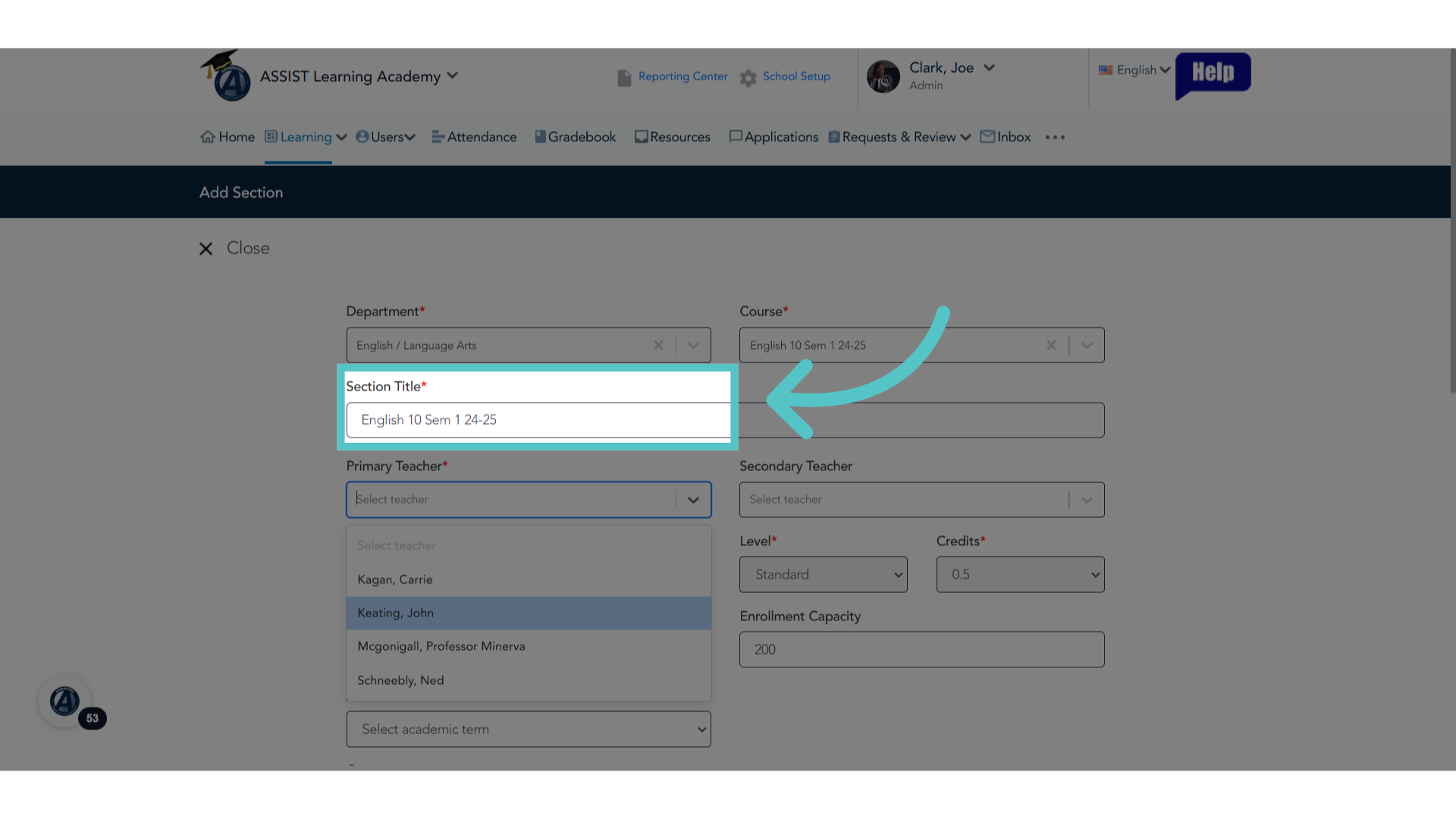Screen dimensions: 1456x819
Task: Open the Gradebook navigation item
Action: pos(575,137)
